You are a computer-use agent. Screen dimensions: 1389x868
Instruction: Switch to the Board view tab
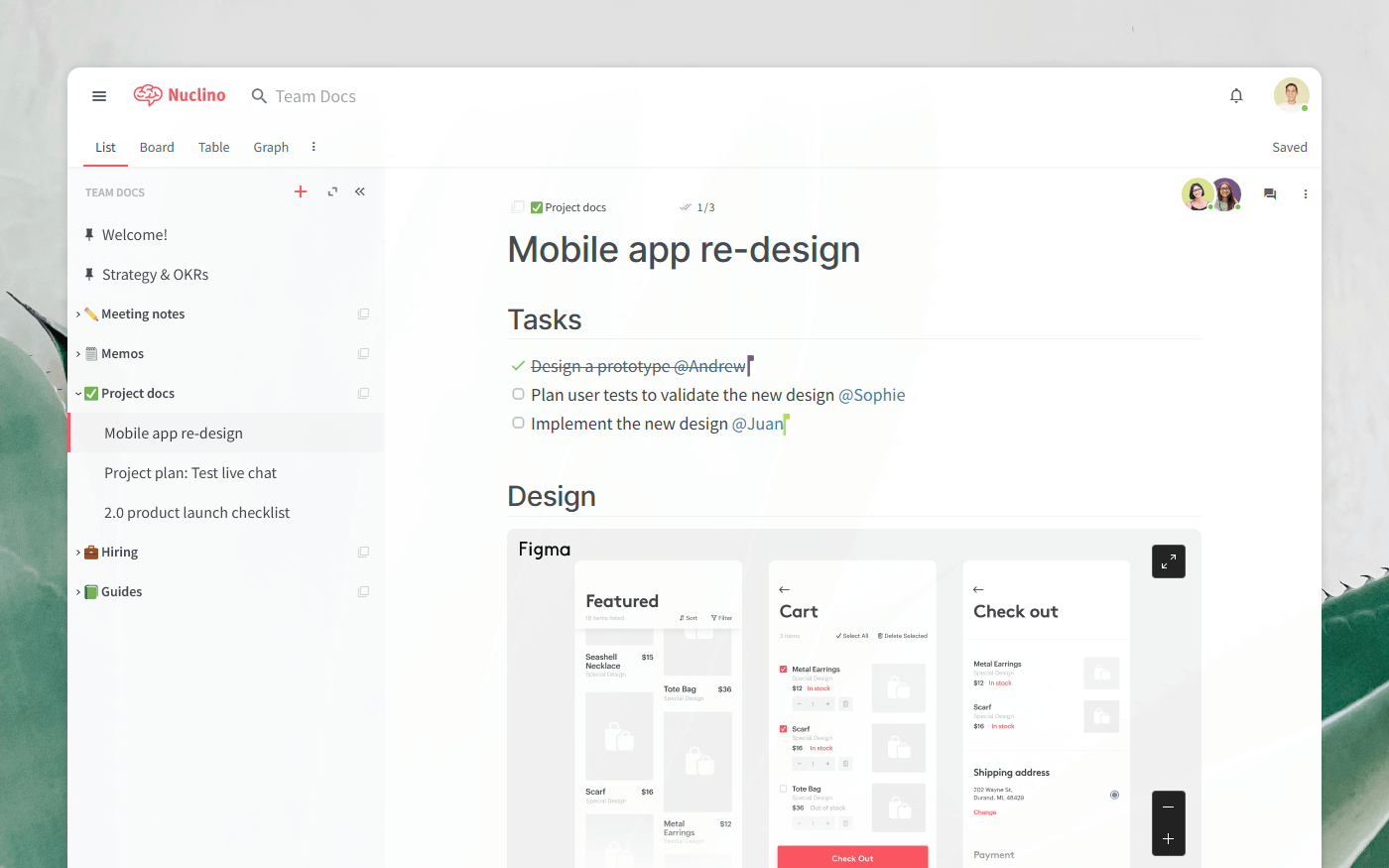point(157,147)
